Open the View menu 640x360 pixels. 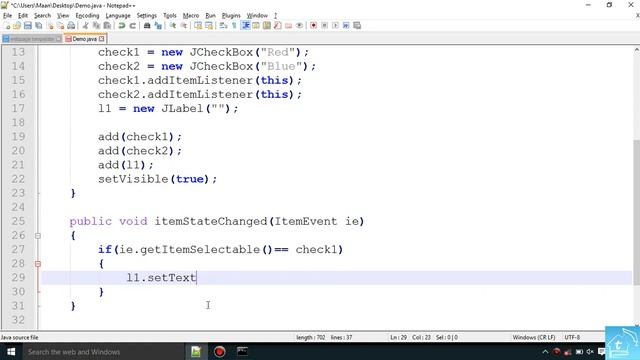click(63, 16)
